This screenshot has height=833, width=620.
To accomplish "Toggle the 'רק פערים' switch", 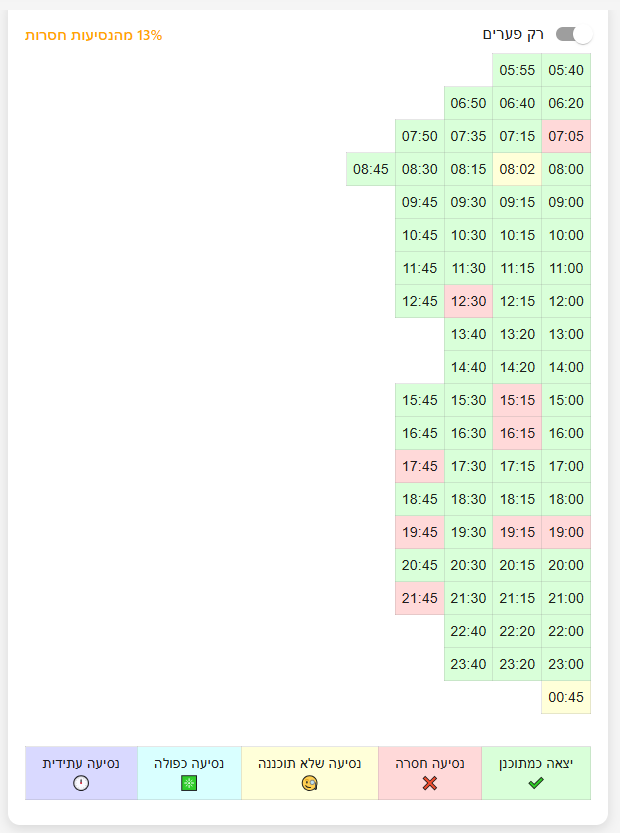I will pyautogui.click(x=574, y=35).
